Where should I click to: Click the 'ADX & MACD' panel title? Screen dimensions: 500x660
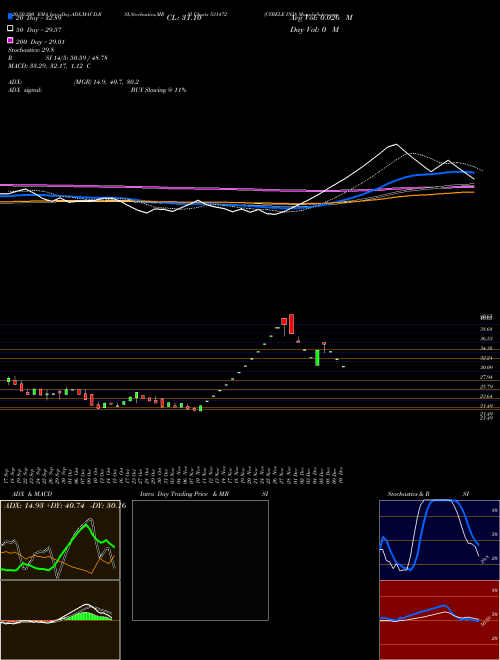[32, 494]
